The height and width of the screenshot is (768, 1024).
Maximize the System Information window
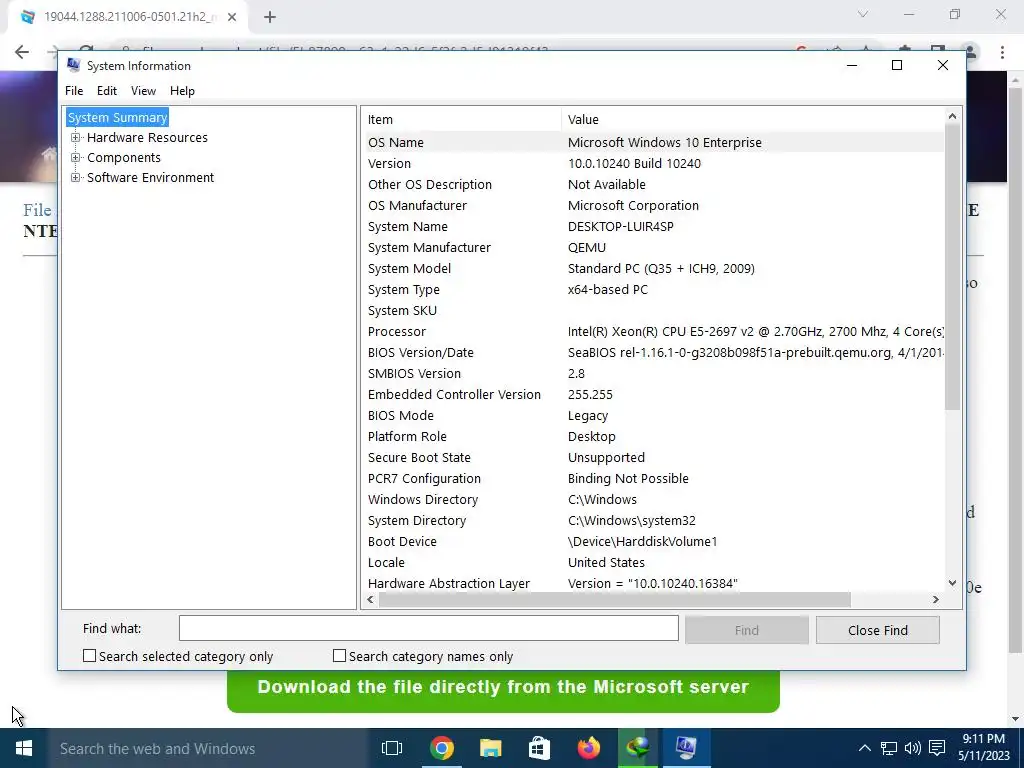897,65
